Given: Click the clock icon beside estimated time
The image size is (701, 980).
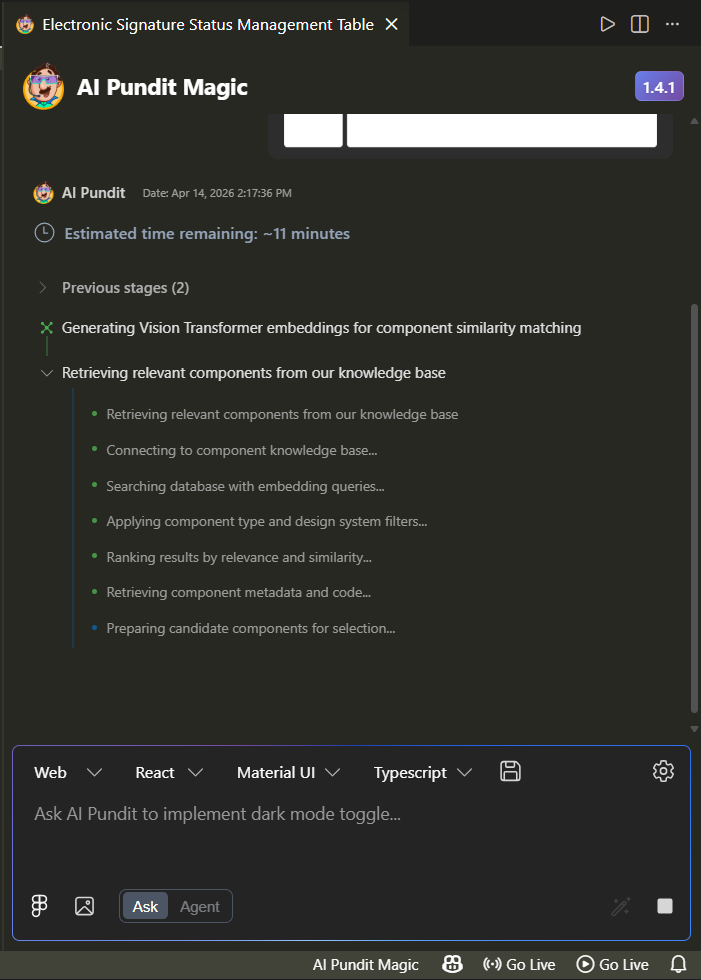Looking at the screenshot, I should [x=44, y=233].
